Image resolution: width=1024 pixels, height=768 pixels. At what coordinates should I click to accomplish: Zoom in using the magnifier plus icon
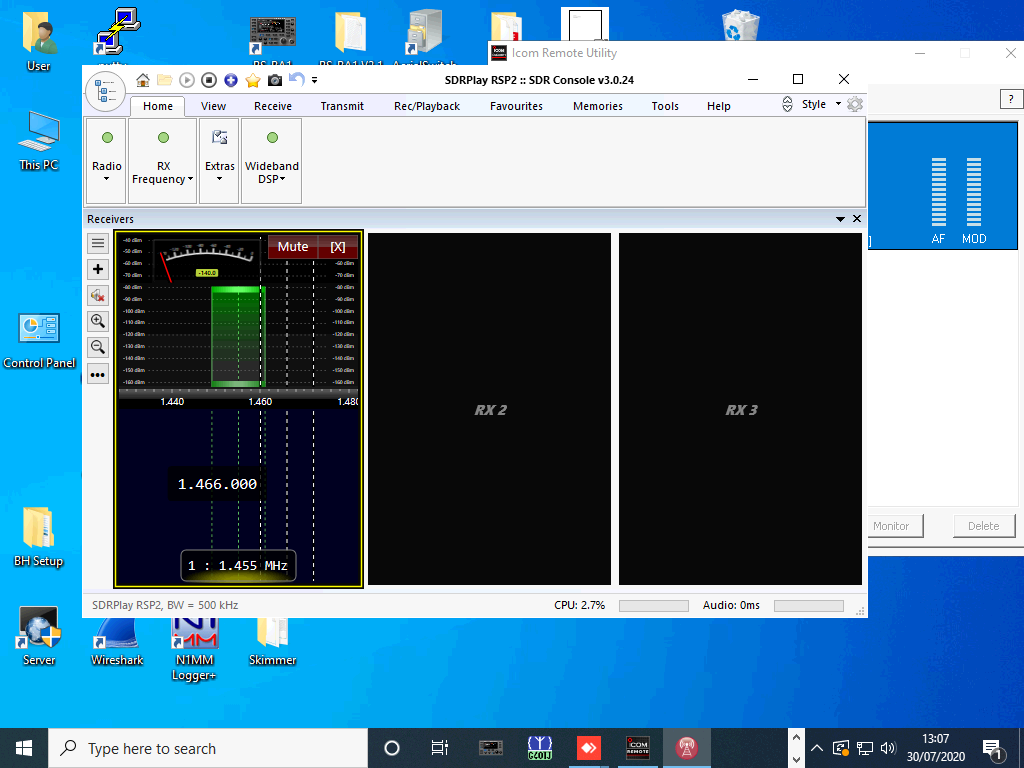tap(98, 321)
